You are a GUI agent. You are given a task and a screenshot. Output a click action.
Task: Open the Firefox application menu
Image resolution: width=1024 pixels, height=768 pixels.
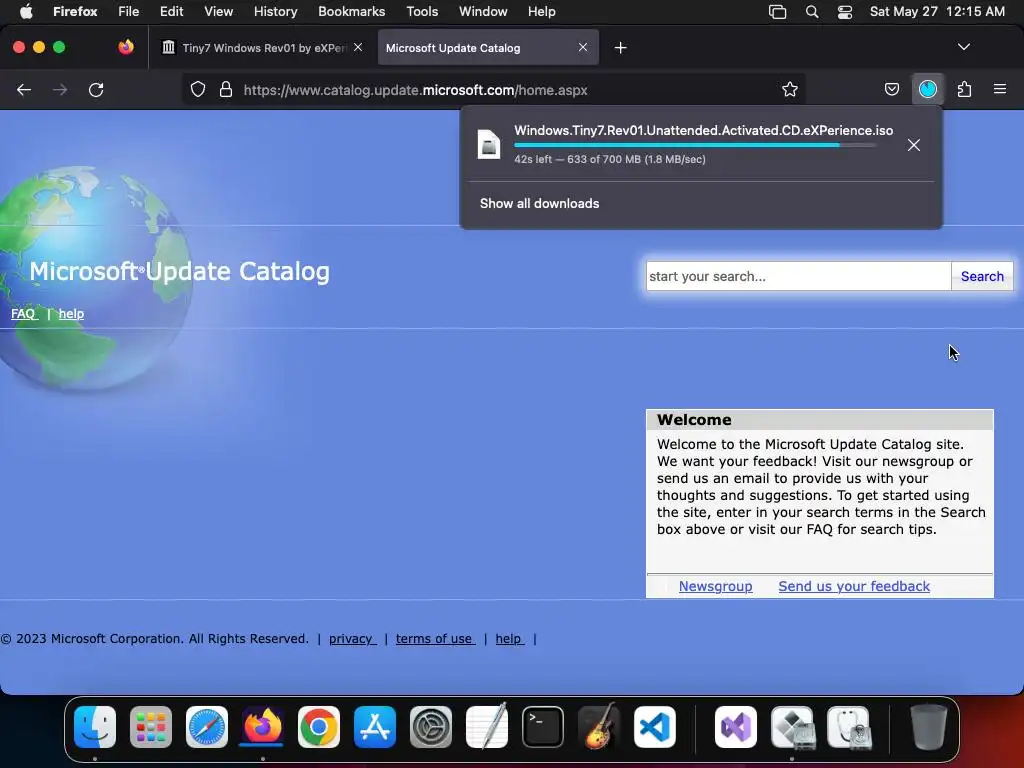[75, 11]
